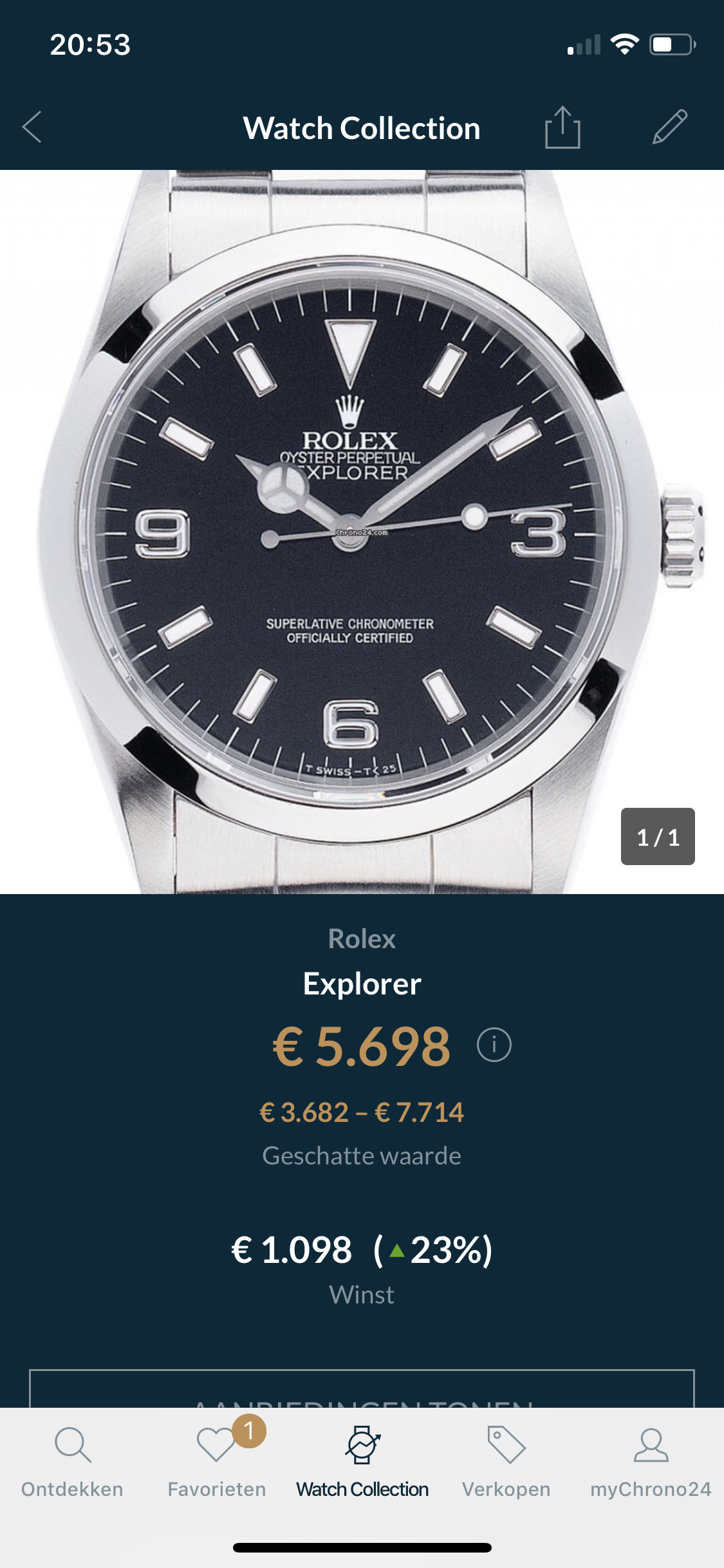Click the Aanbiedingen tonen button

pyautogui.click(x=362, y=1388)
